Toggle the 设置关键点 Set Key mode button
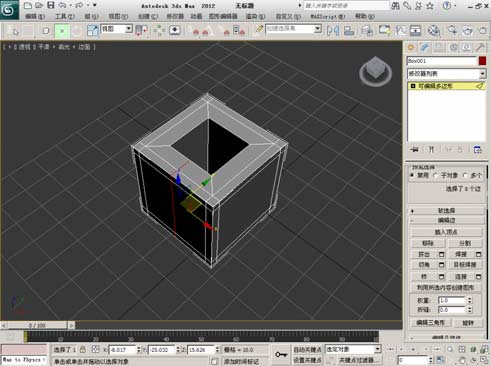 tap(307, 360)
